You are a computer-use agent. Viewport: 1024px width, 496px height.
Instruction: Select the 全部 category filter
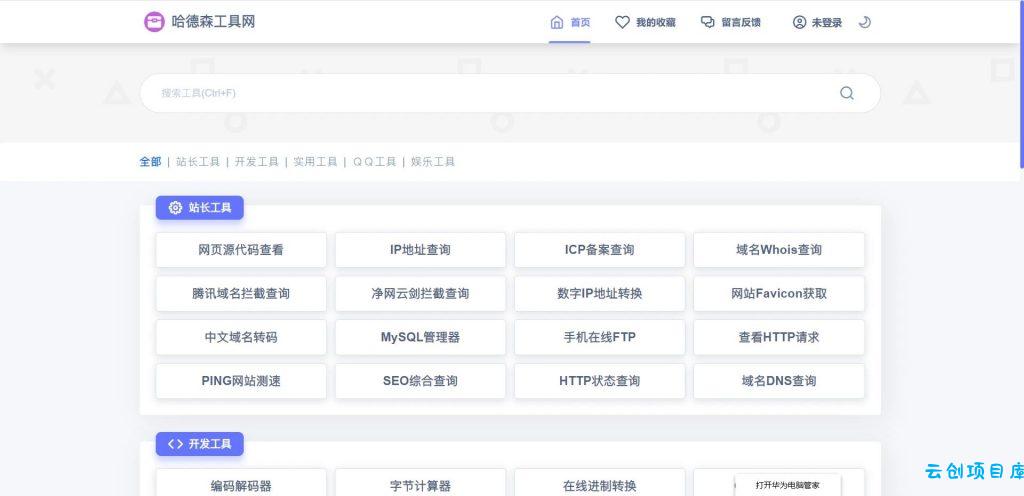click(150, 161)
